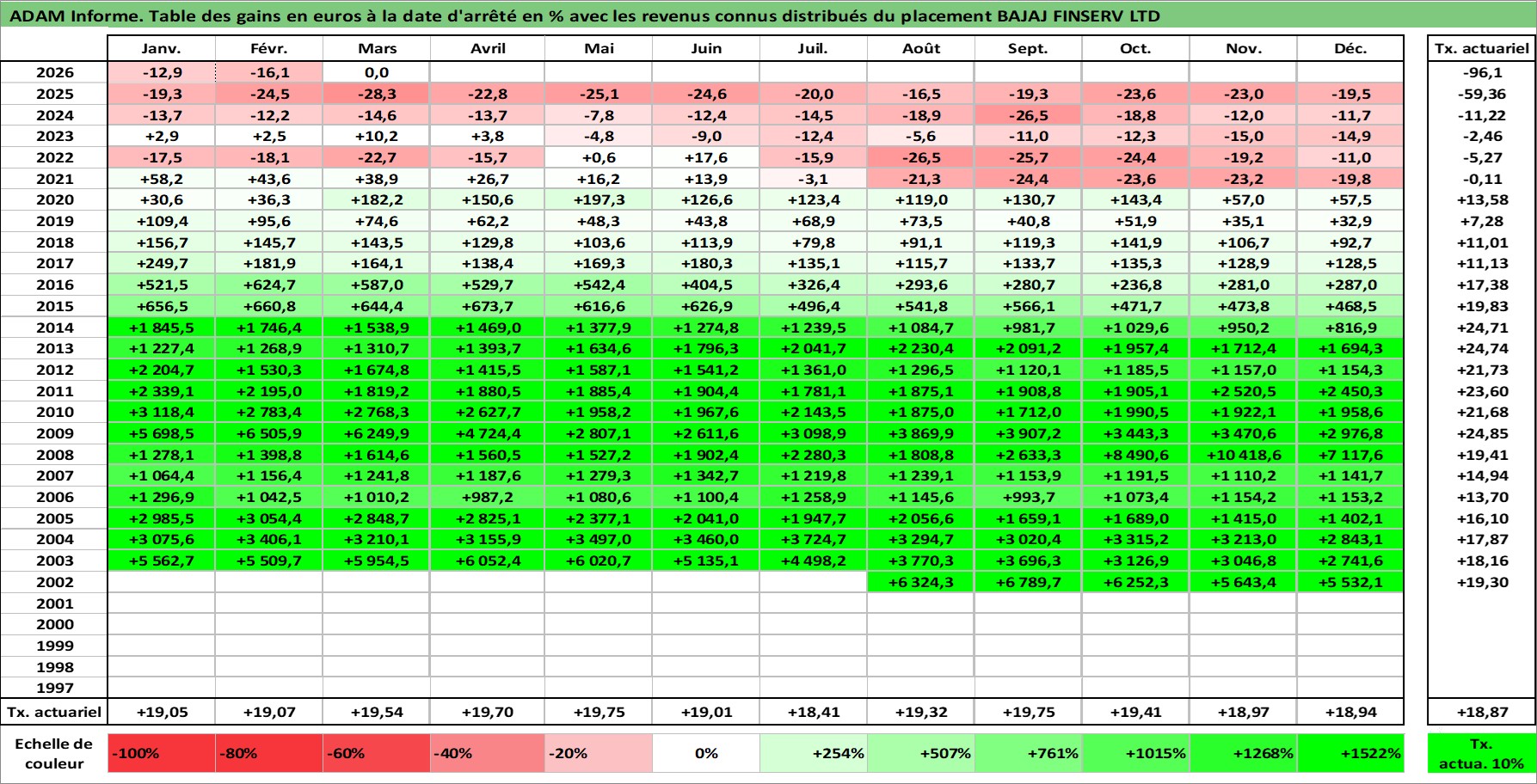
Task: Select the 'Août' column header
Action: pos(921,48)
